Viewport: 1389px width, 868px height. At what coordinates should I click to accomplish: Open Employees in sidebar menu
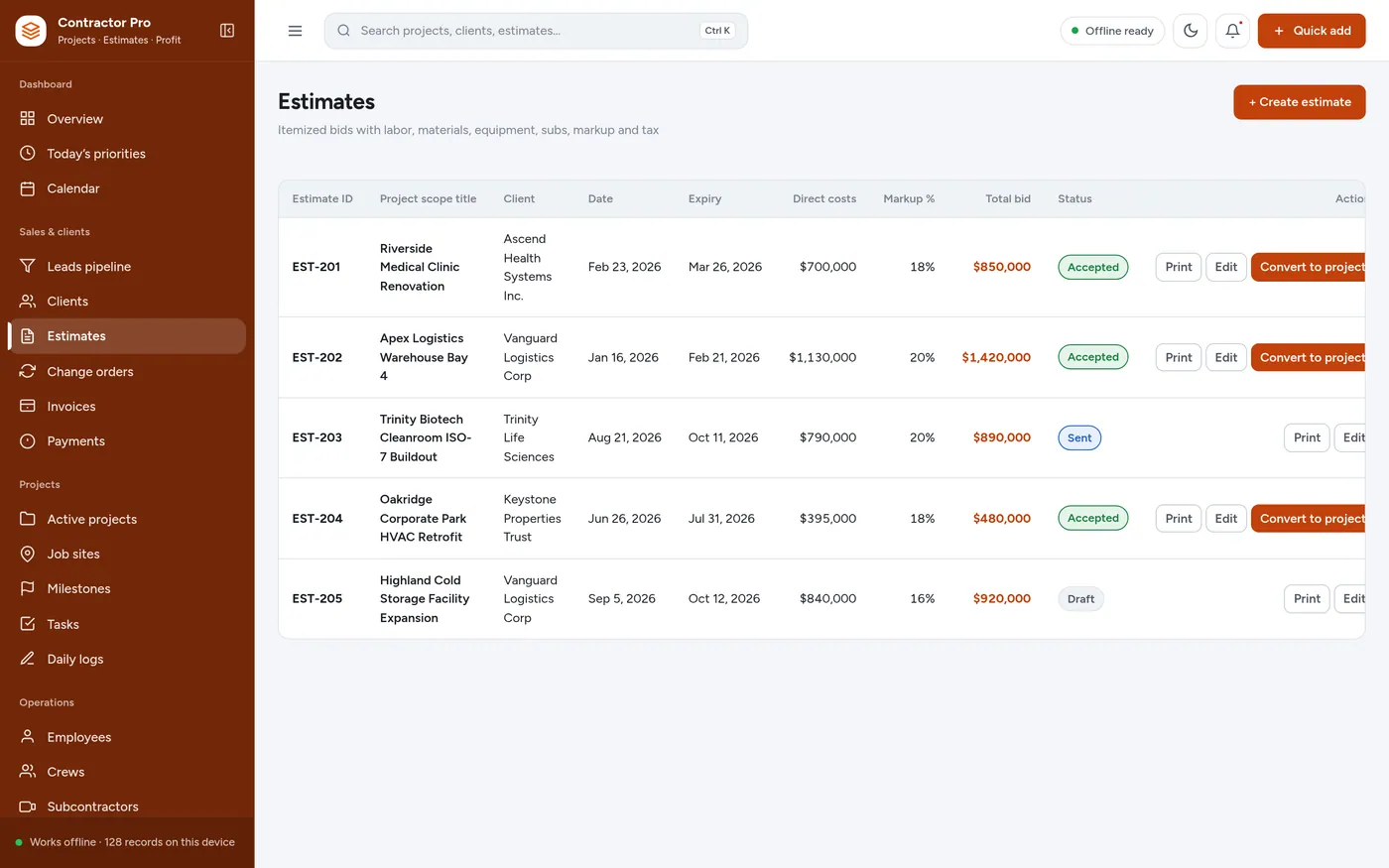tap(127, 737)
